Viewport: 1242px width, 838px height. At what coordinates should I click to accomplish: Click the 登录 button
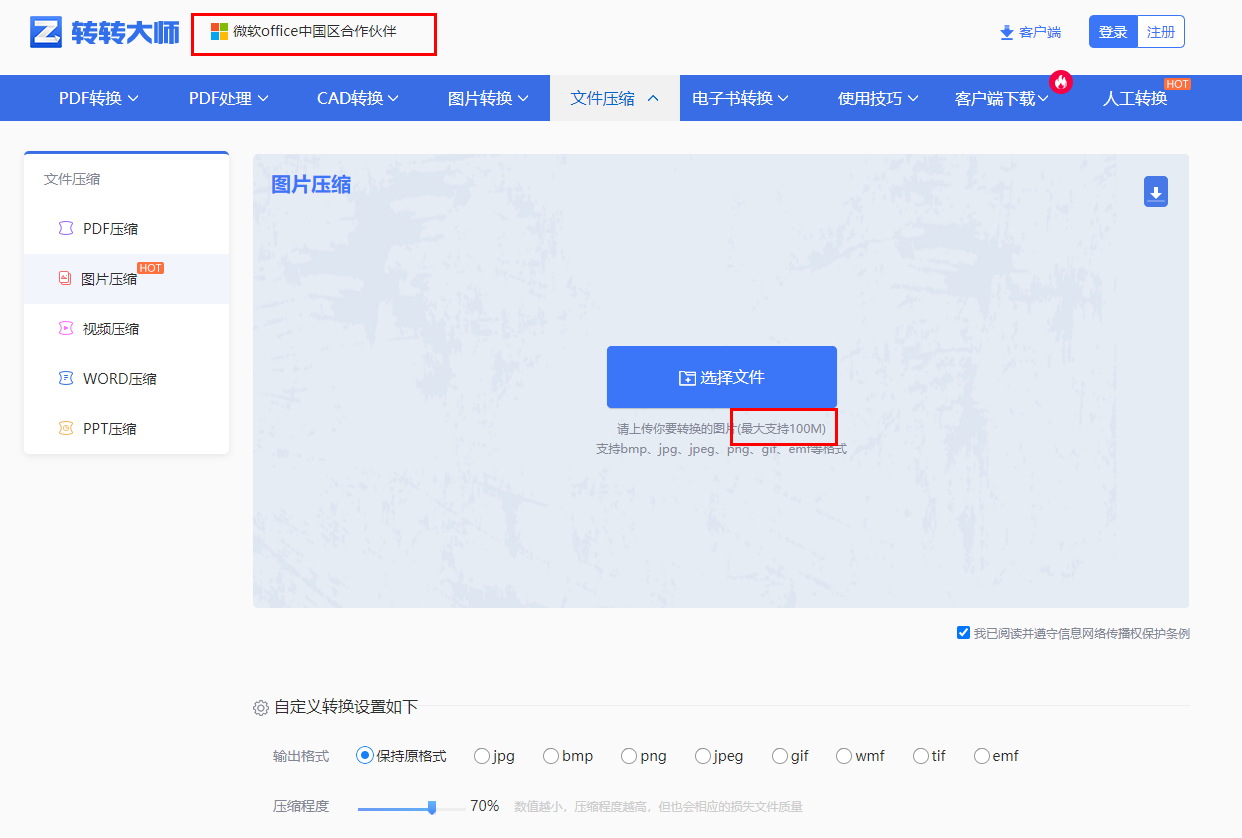[1113, 31]
